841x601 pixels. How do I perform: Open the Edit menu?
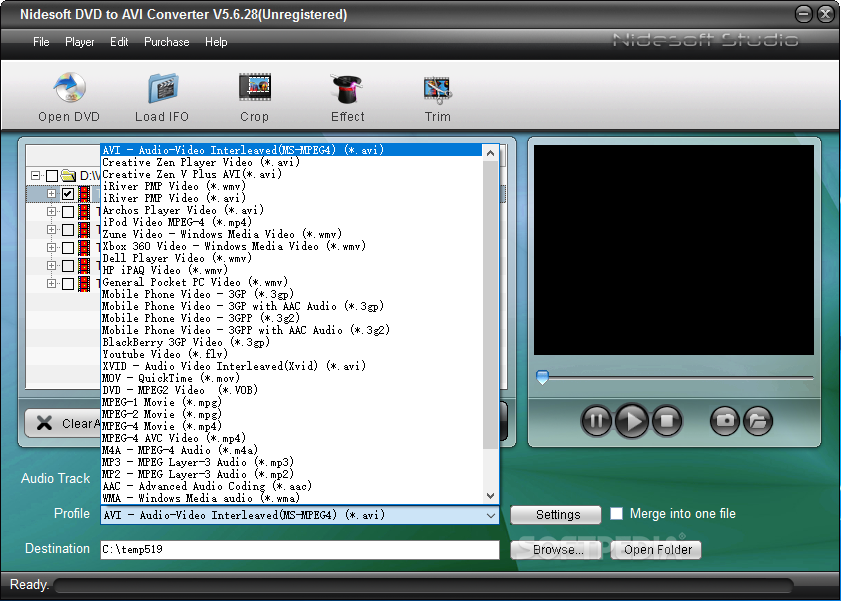click(x=119, y=42)
